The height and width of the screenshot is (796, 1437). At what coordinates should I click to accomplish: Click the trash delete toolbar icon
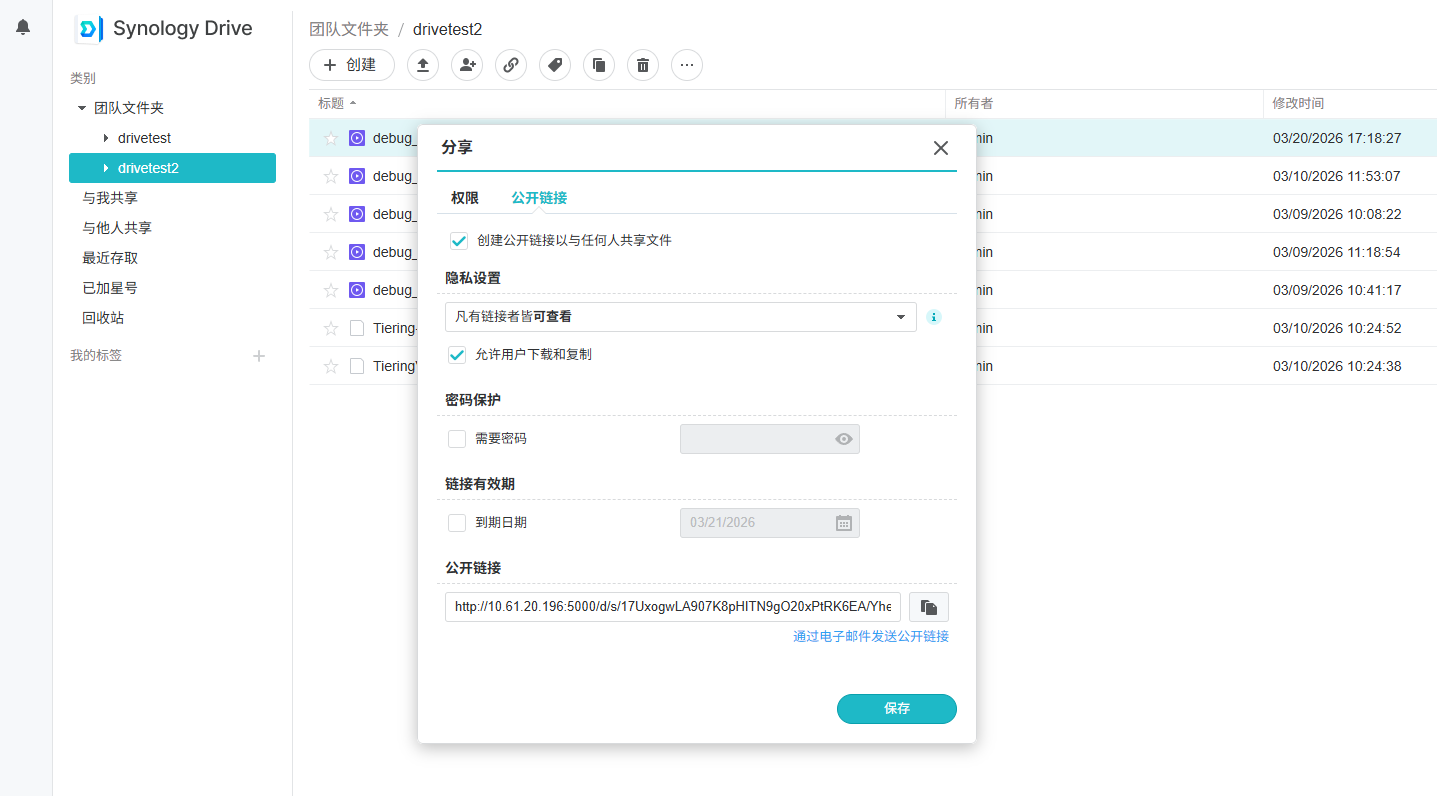coord(643,65)
